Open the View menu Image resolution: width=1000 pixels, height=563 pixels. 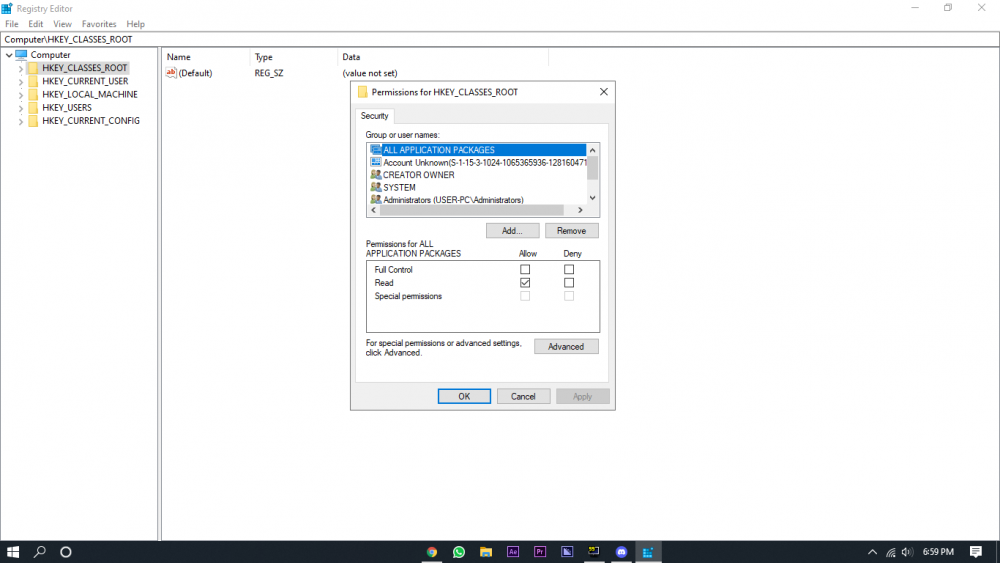(62, 24)
